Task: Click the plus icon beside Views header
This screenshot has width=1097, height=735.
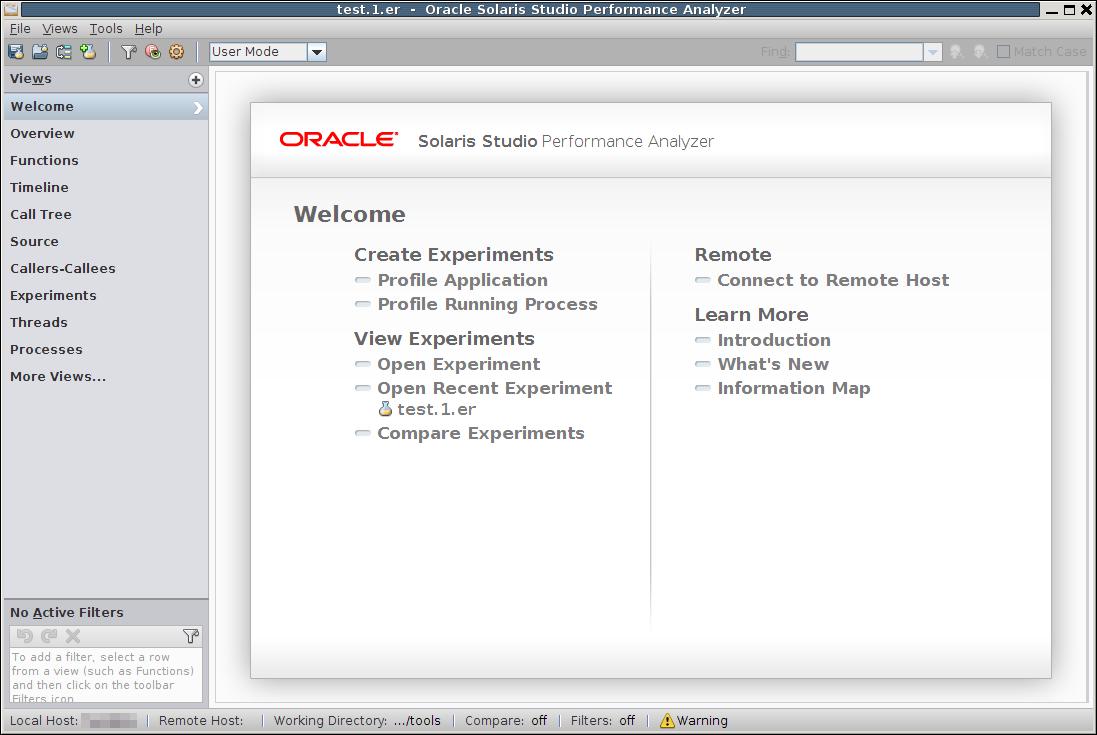Action: pos(196,80)
